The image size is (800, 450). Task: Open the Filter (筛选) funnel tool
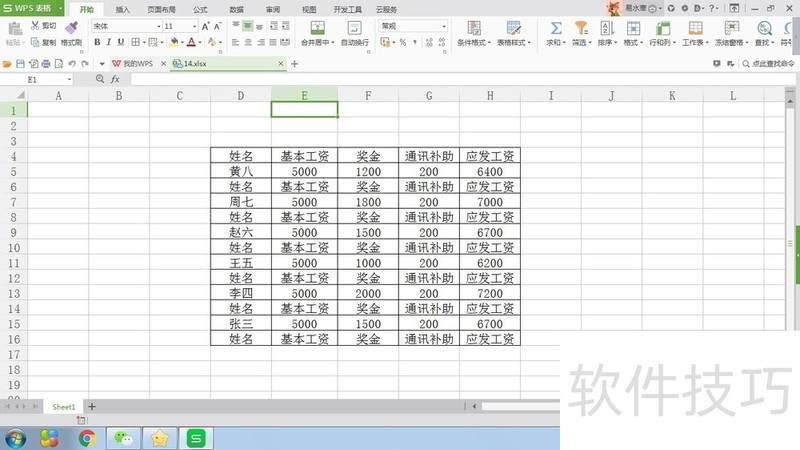pyautogui.click(x=580, y=28)
